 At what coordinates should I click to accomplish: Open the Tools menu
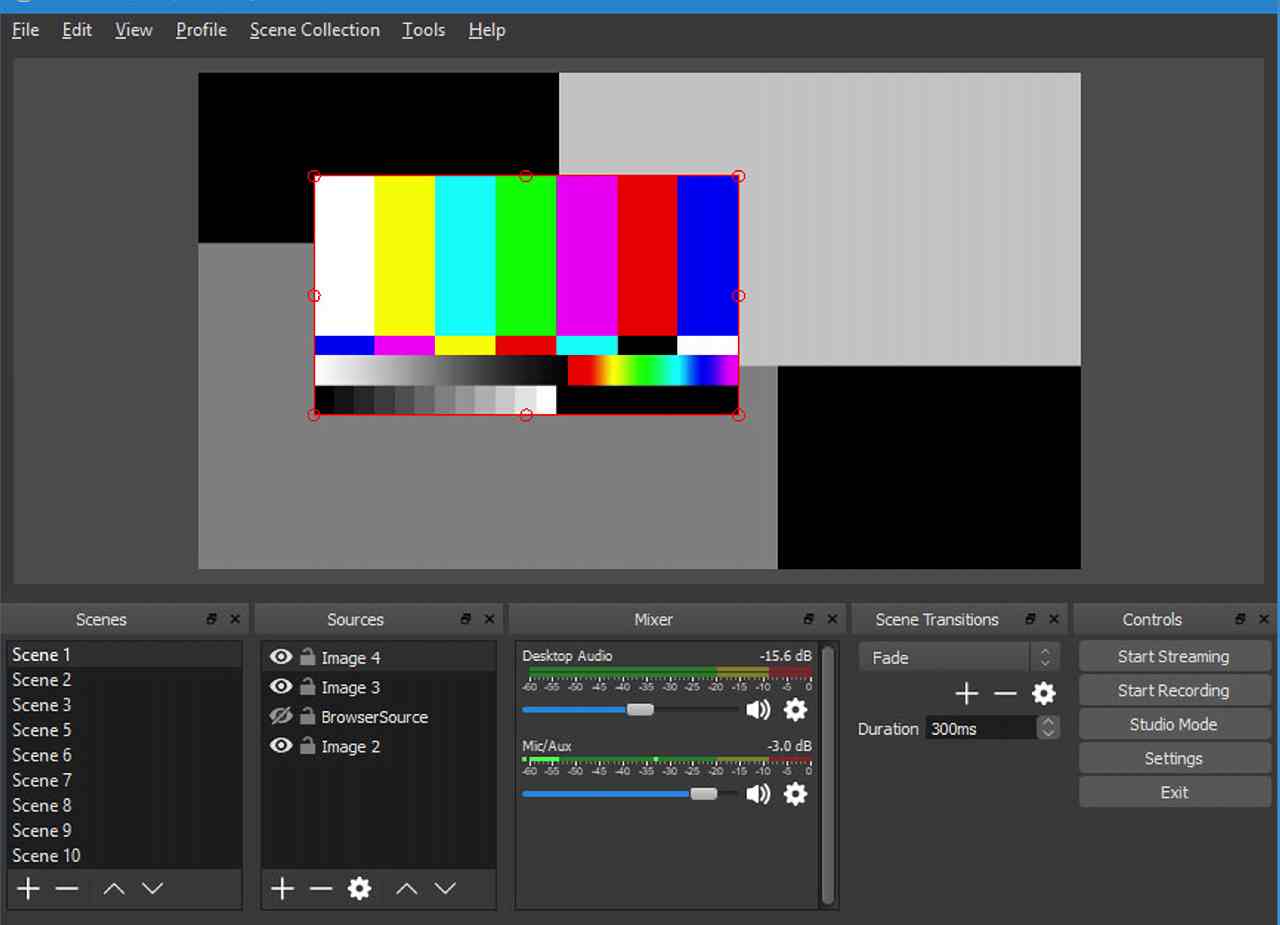coord(423,30)
